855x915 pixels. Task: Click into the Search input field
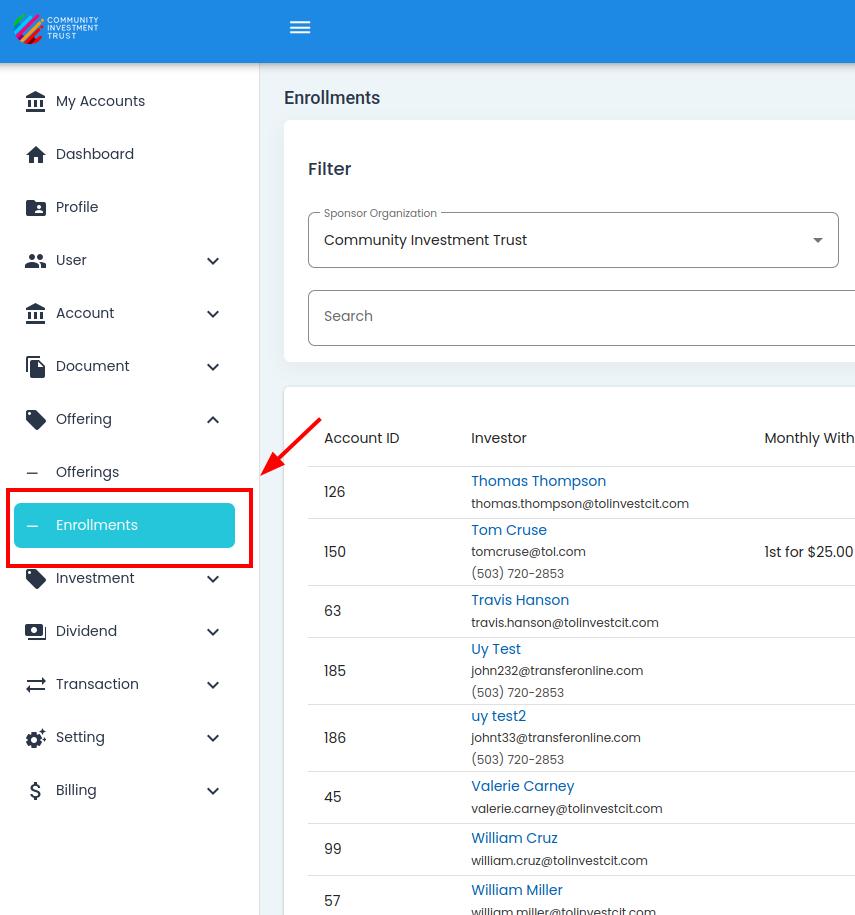580,316
